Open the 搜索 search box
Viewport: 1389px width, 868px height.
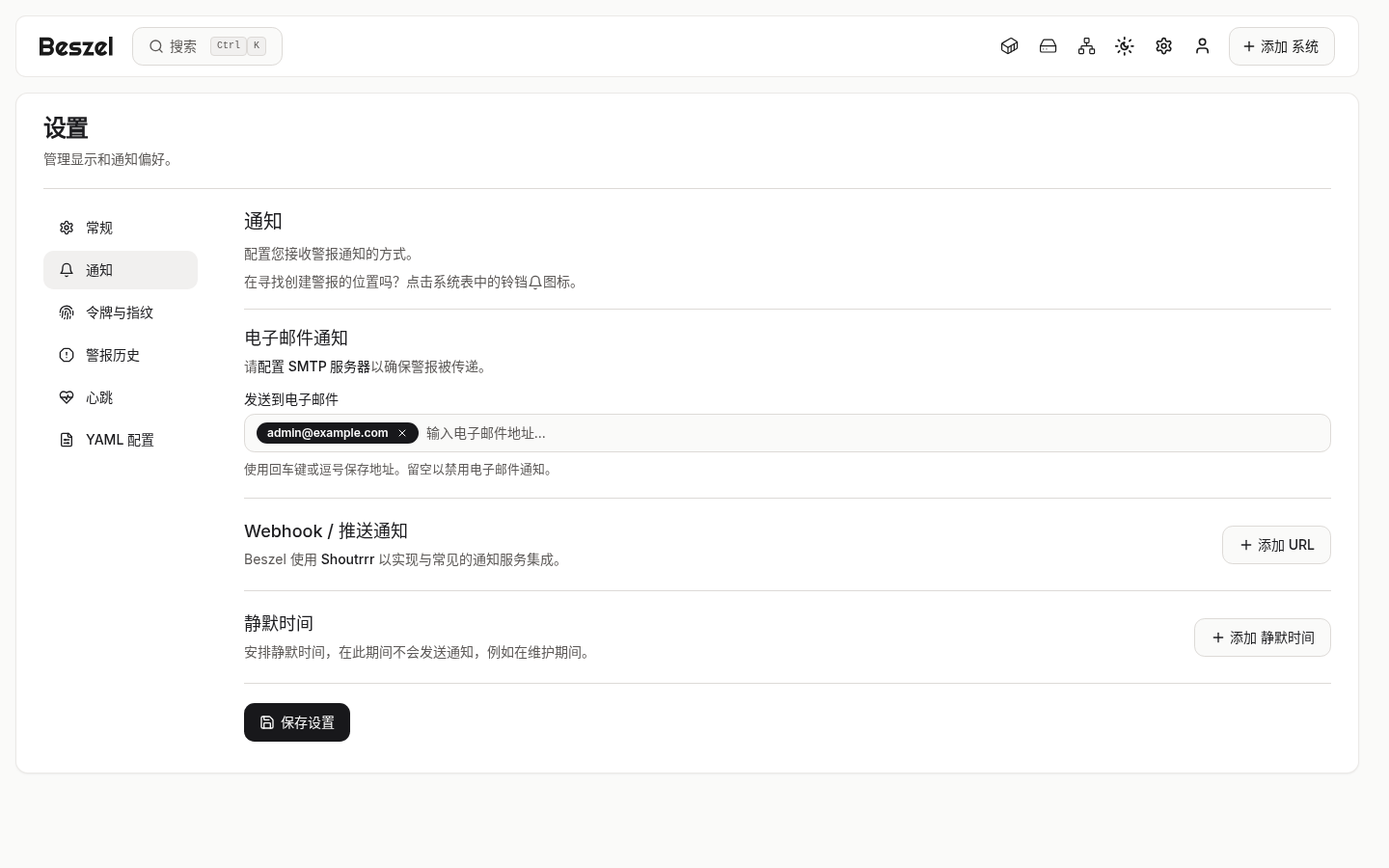[207, 46]
